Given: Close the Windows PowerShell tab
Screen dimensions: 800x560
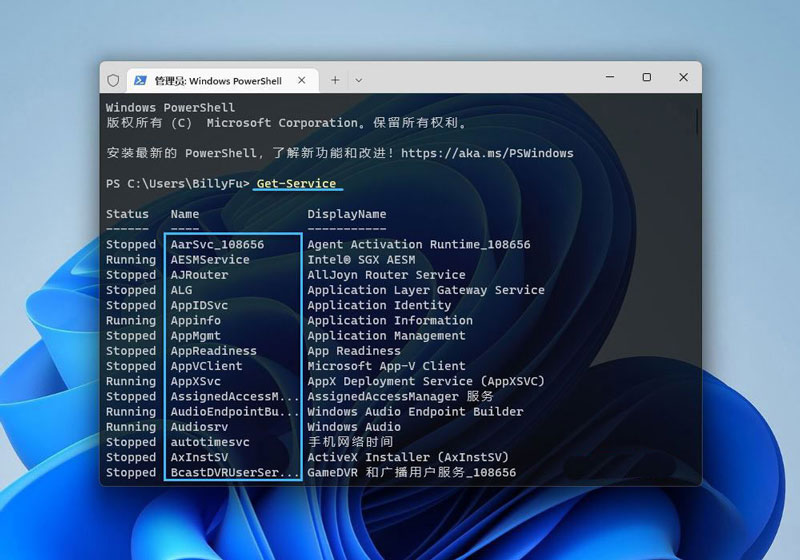Looking at the screenshot, I should click(303, 80).
